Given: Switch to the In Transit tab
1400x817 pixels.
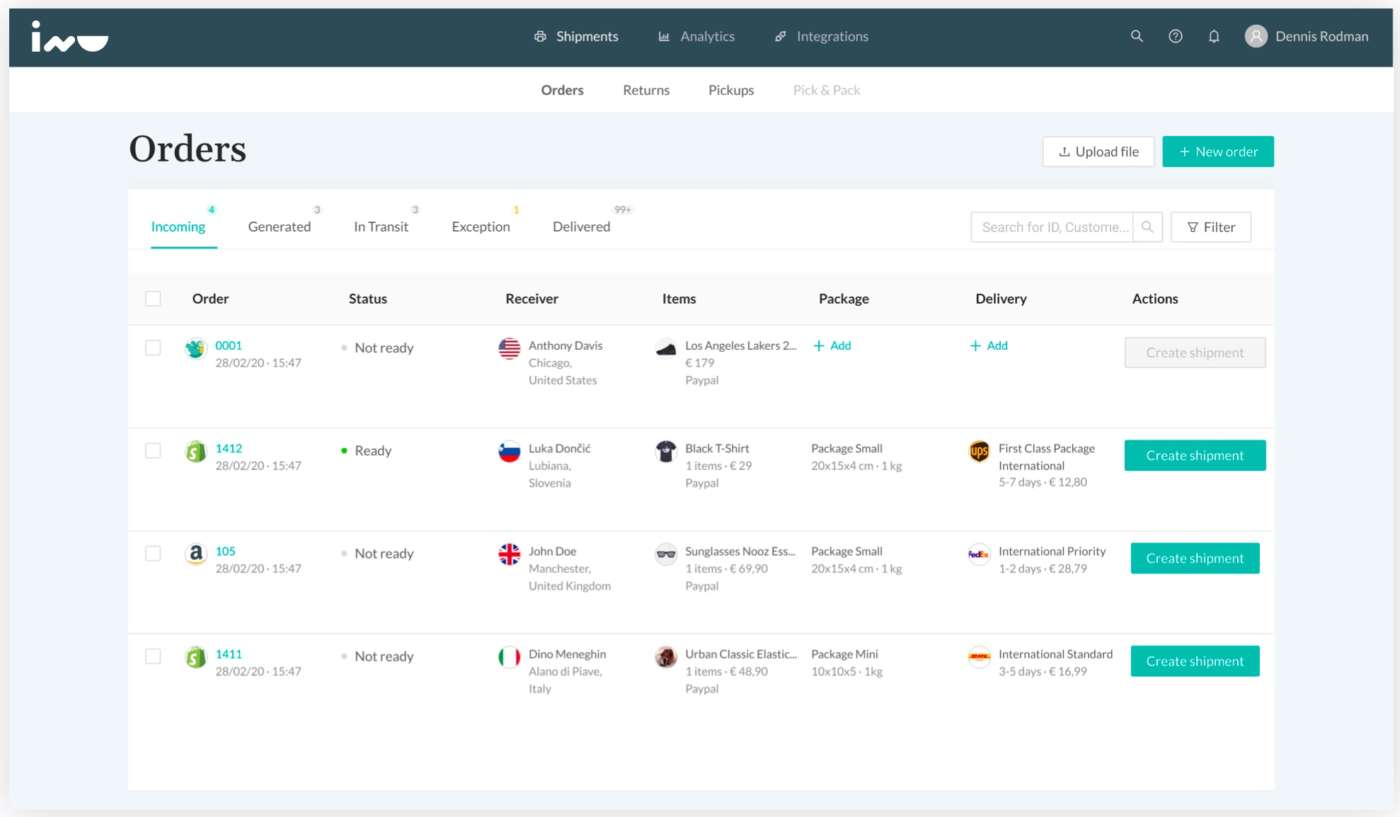Looking at the screenshot, I should tap(381, 227).
